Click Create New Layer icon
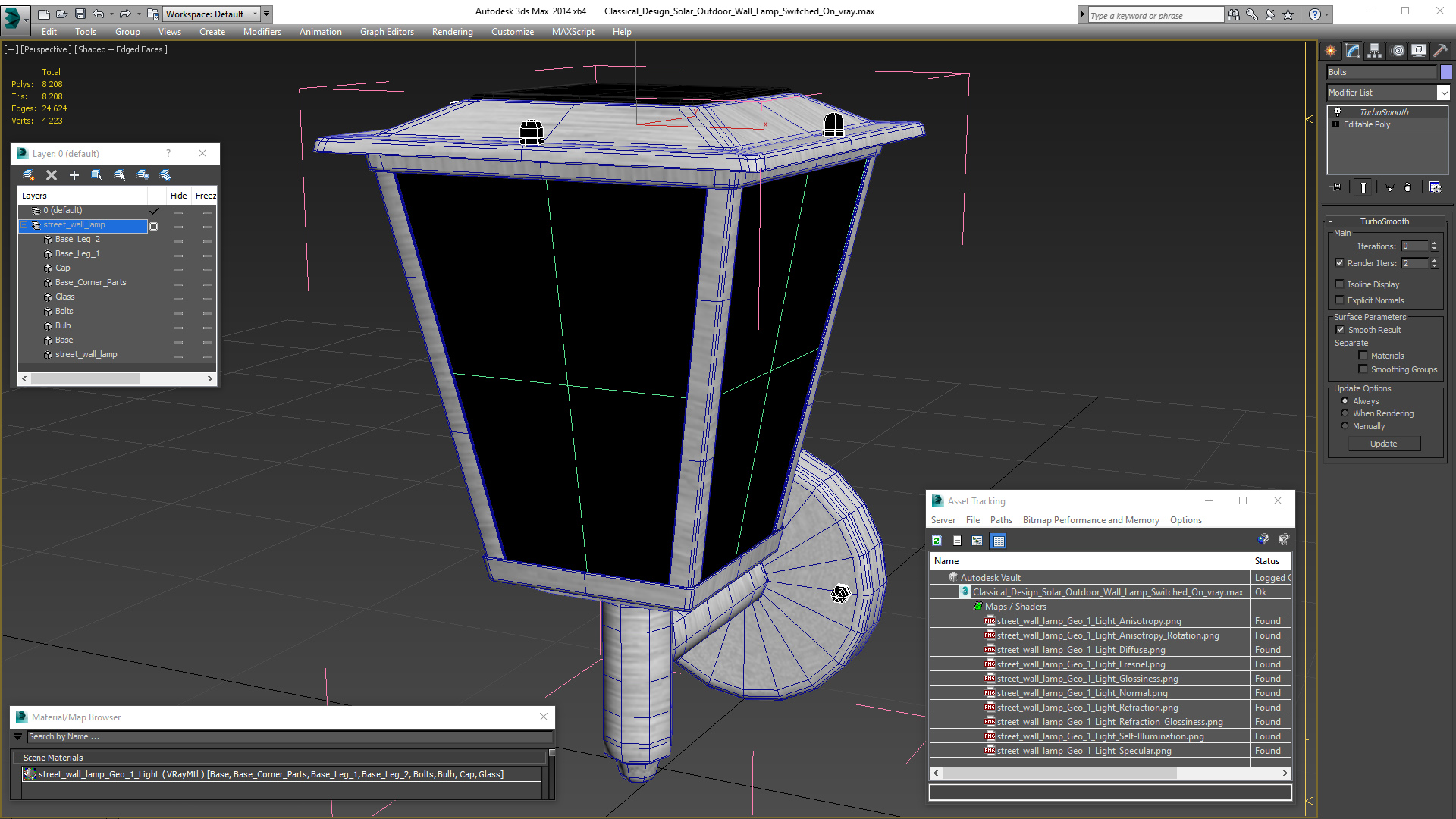 (x=29, y=175)
